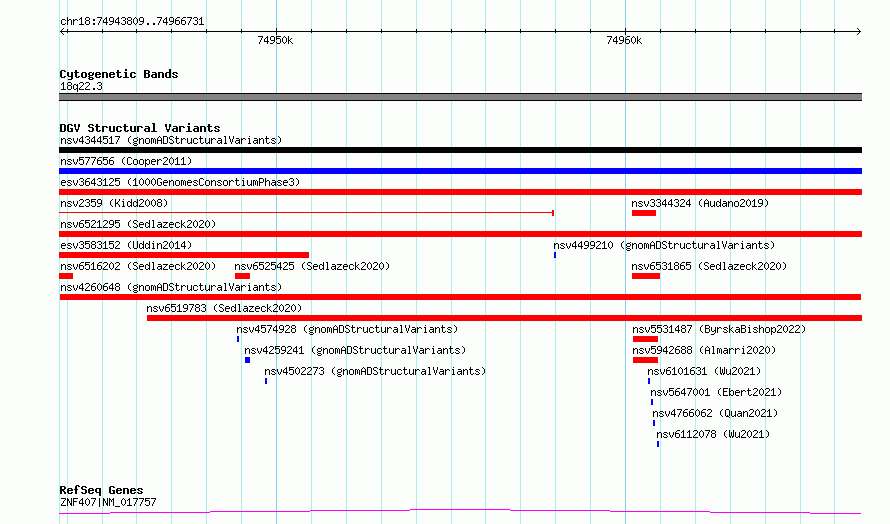Select the blue nsv6112078 marker
This screenshot has width=890, height=524.
click(658, 444)
